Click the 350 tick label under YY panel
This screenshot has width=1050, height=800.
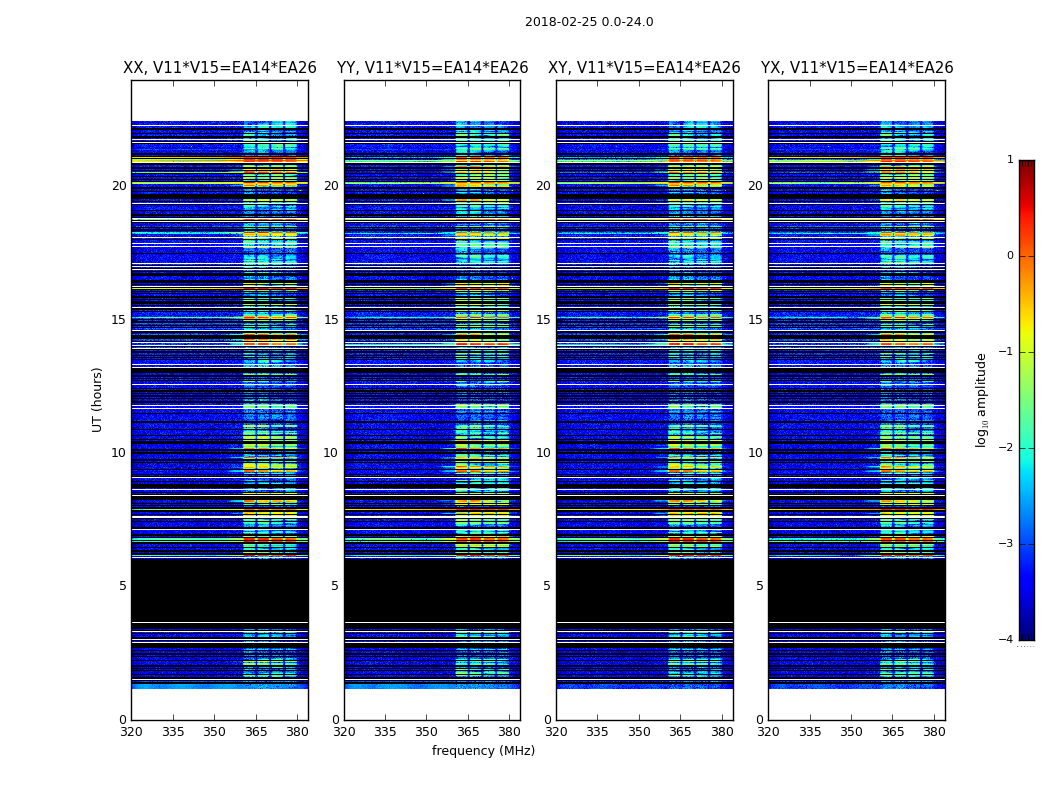pos(427,732)
